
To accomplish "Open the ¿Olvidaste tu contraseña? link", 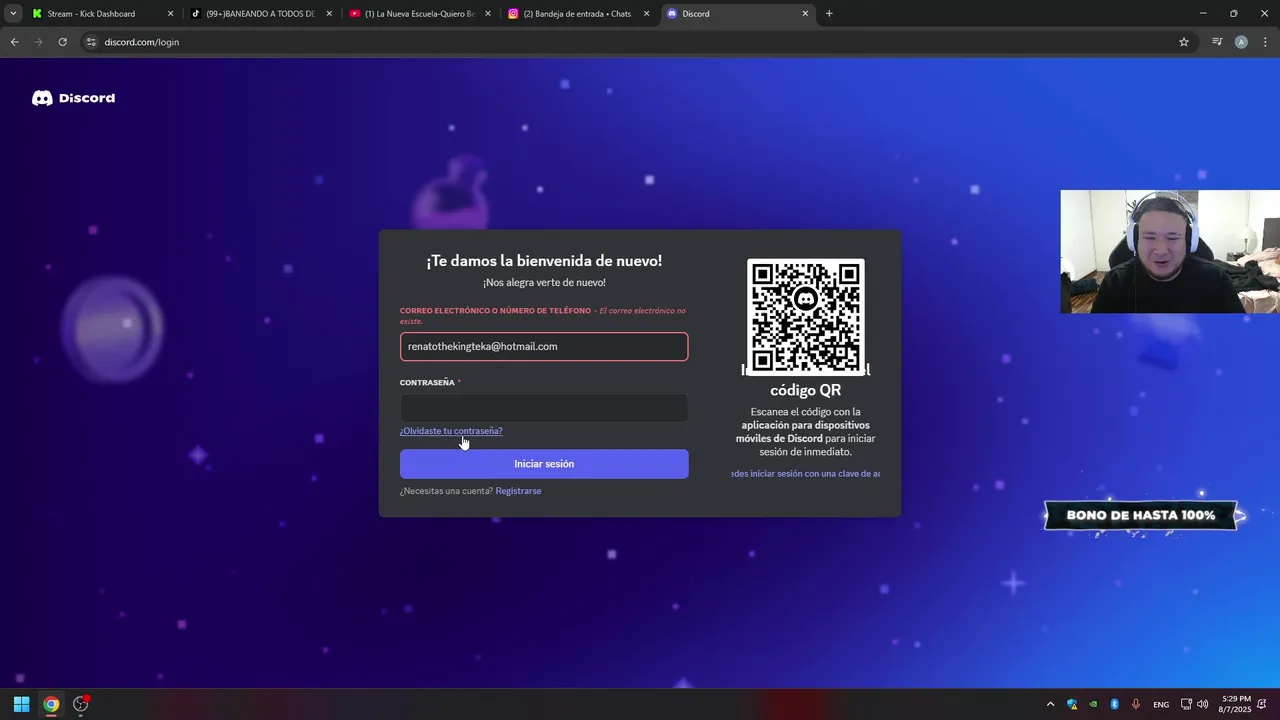I will pyautogui.click(x=451, y=431).
